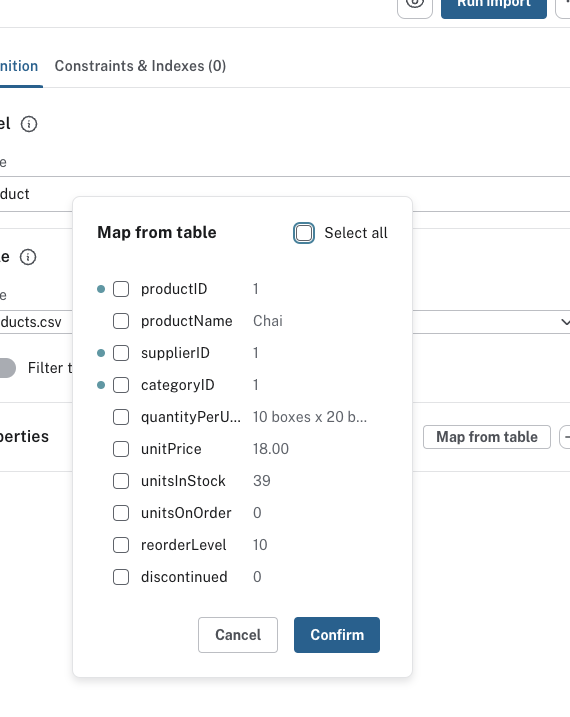Click the quantityPerU... label text
570x717 pixels.
tap(191, 417)
